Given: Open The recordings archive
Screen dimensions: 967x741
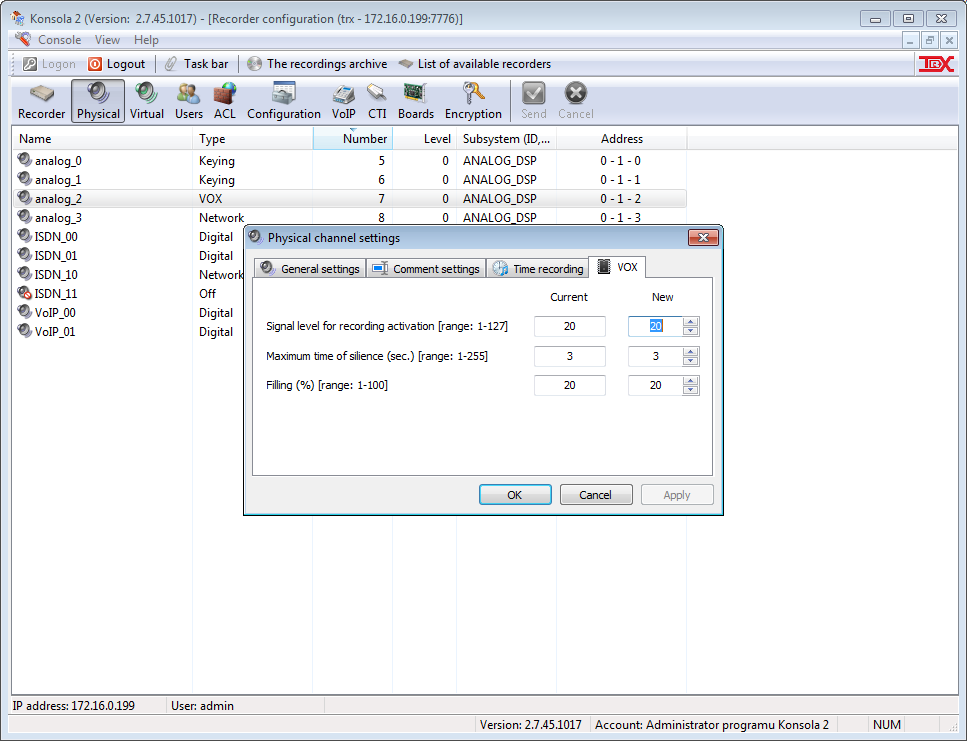Looking at the screenshot, I should tap(317, 64).
